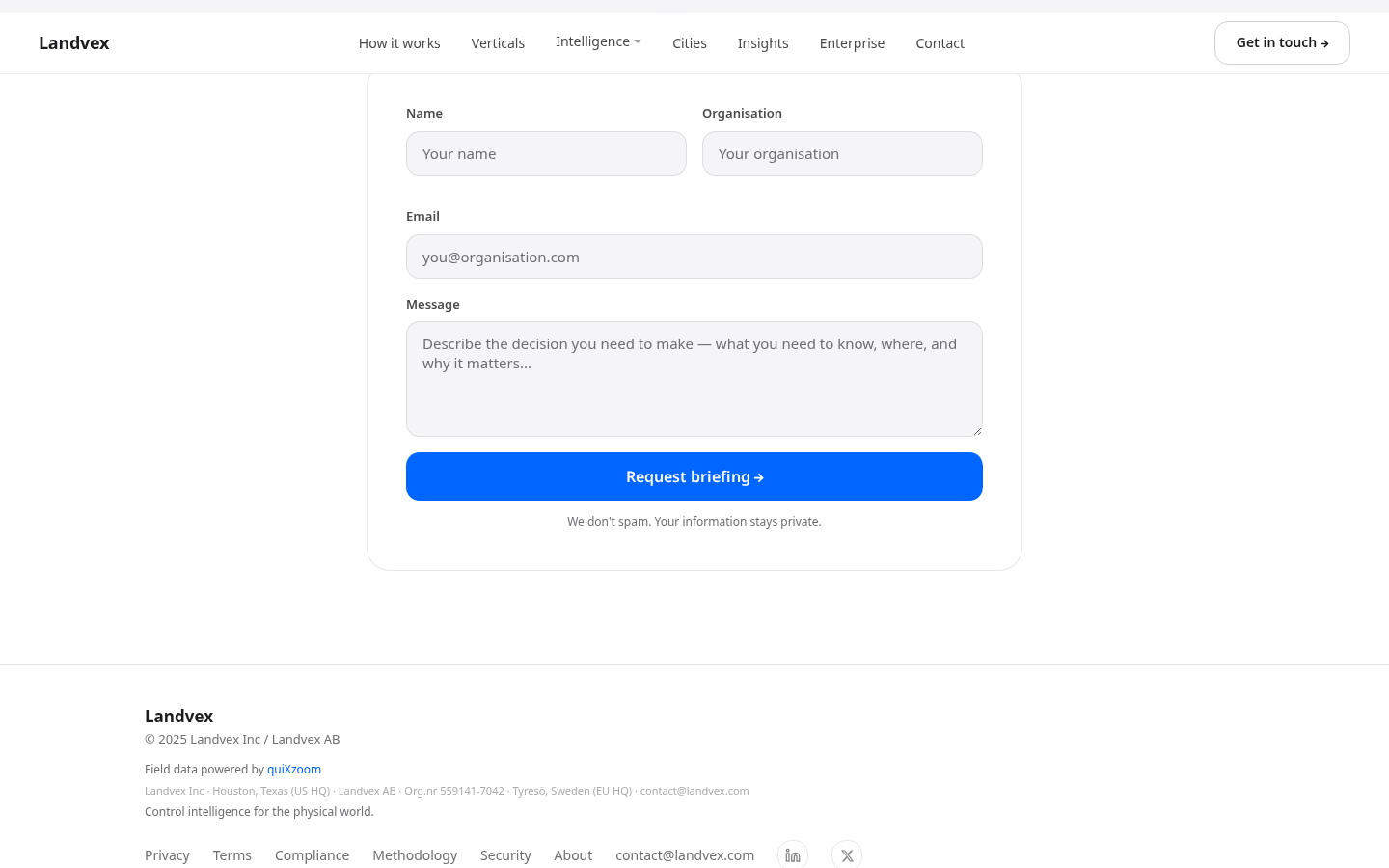Open the Methodology footer link

[x=415, y=855]
